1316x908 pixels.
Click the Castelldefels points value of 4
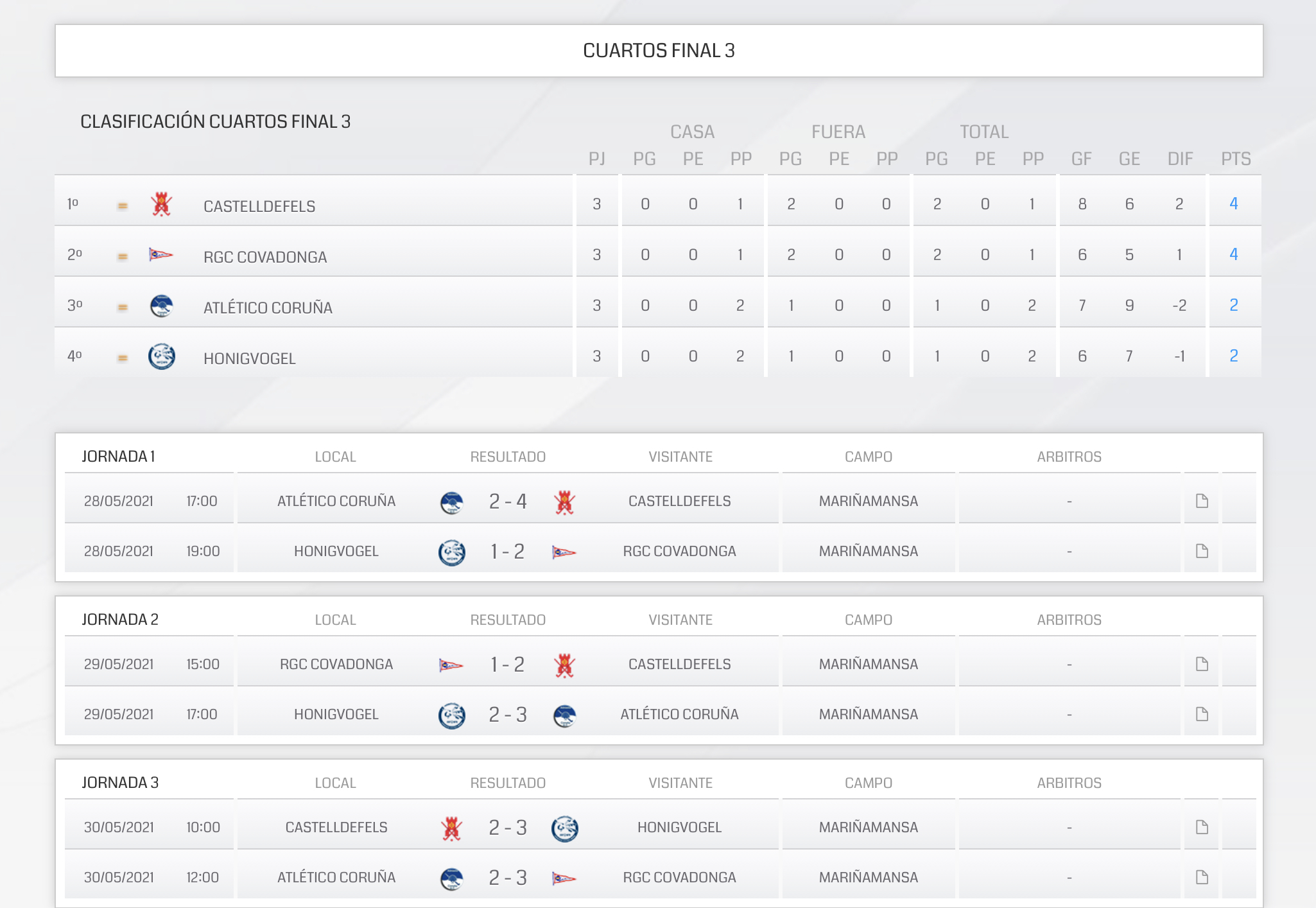point(1233,204)
